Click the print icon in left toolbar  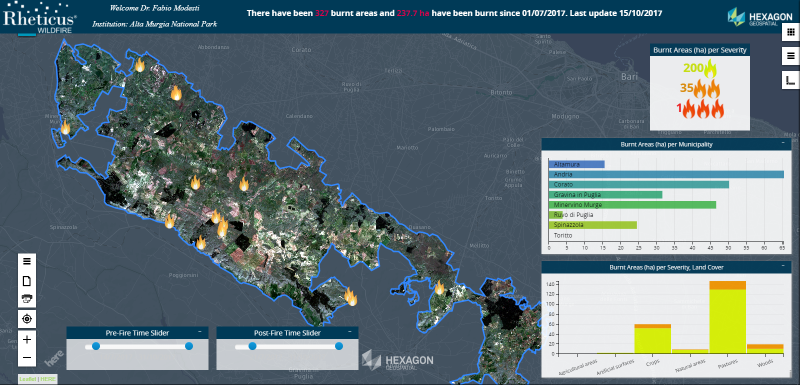click(27, 299)
